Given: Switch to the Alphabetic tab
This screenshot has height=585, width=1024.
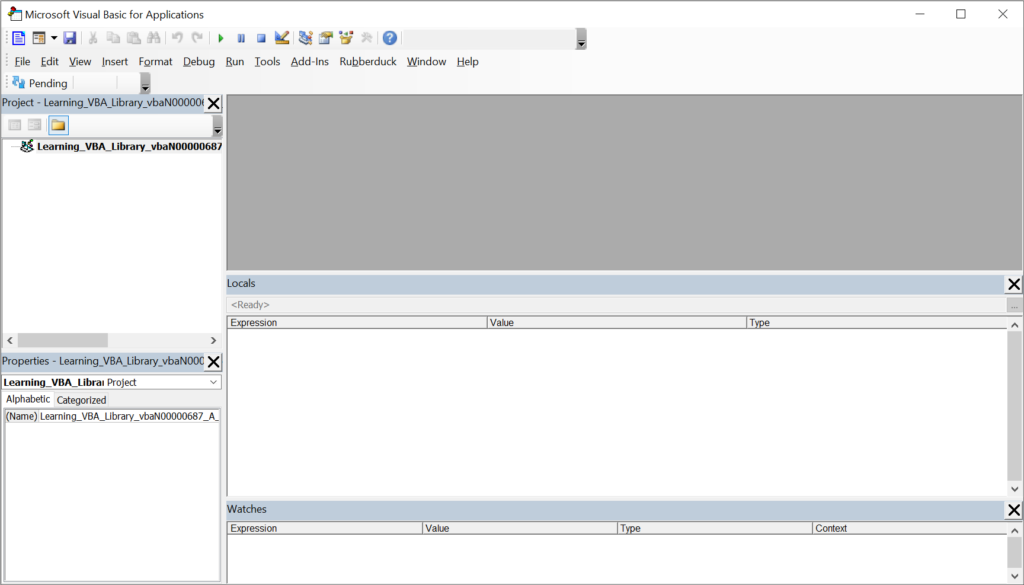Looking at the screenshot, I should (x=27, y=399).
